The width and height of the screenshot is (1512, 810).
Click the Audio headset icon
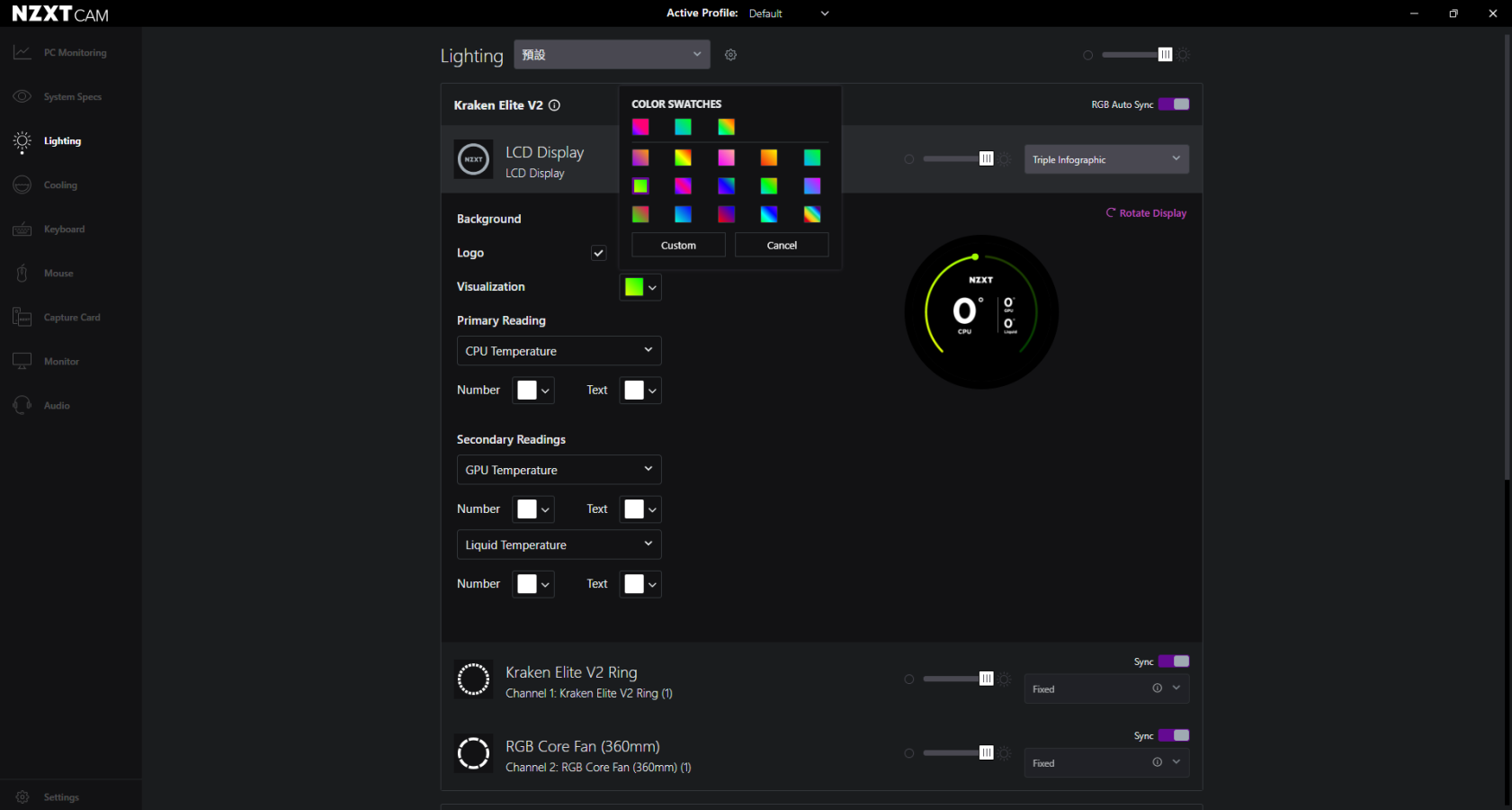coord(22,406)
